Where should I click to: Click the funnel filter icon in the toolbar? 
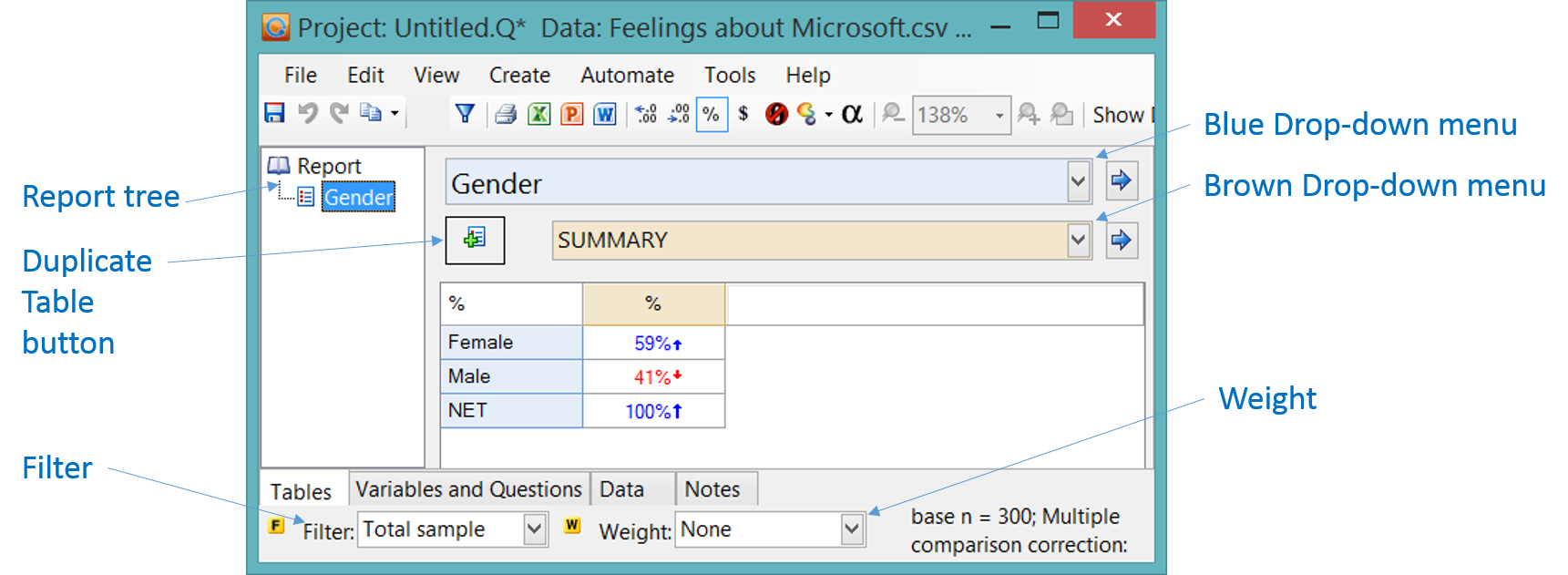tap(465, 114)
